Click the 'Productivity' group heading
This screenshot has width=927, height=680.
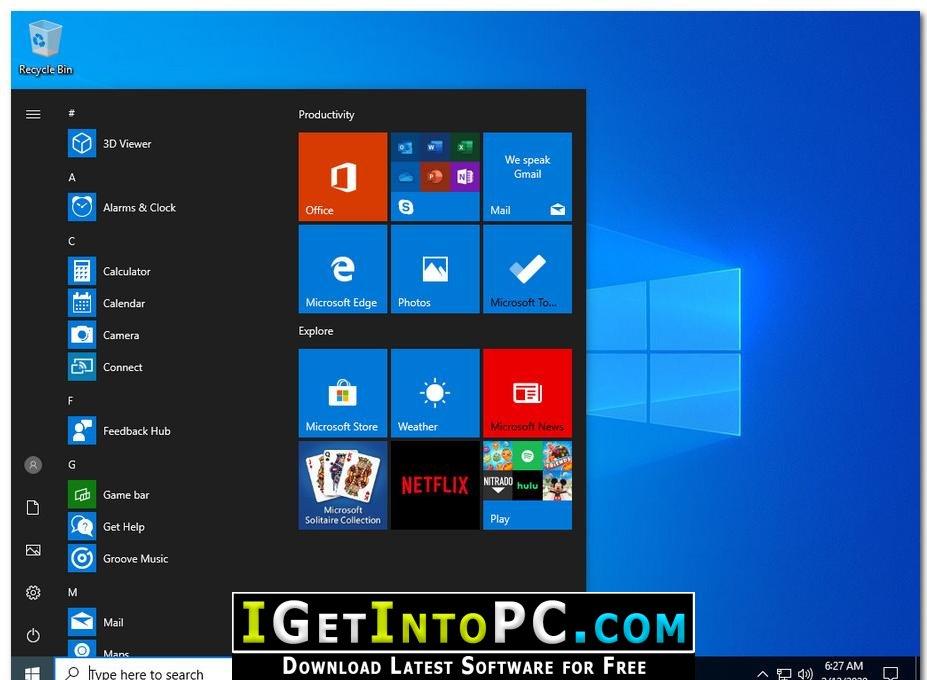point(326,115)
